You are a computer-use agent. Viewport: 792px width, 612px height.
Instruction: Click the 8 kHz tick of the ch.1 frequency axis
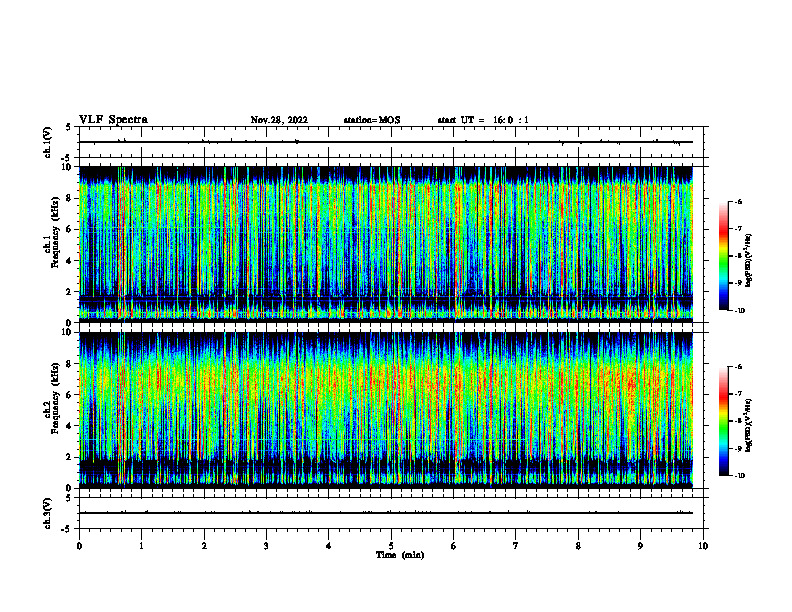pos(70,198)
